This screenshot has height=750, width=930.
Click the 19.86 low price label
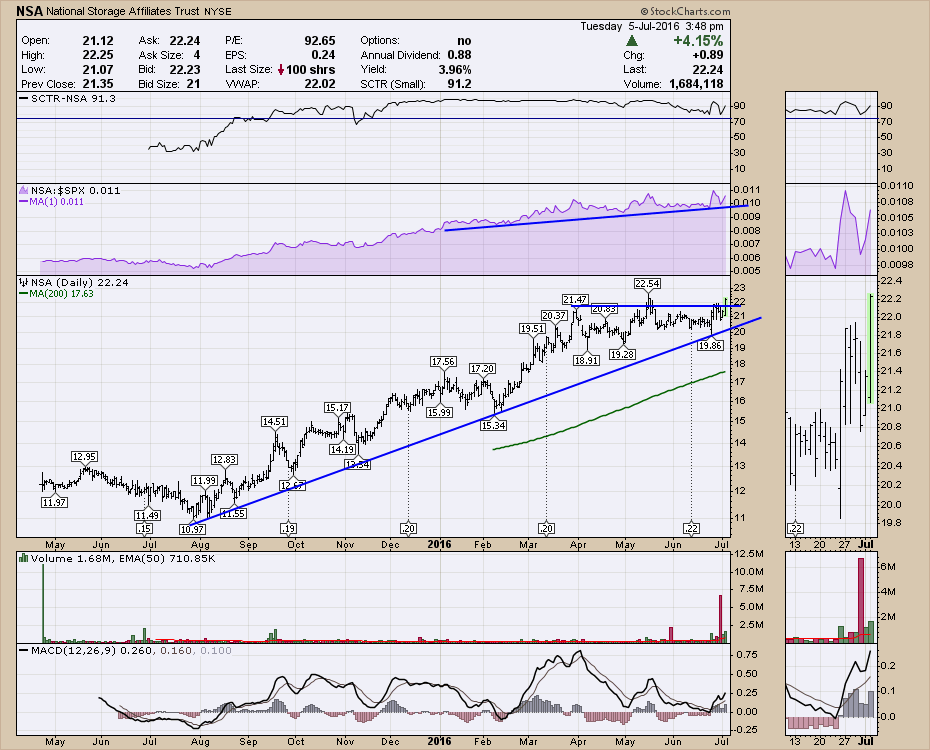pyautogui.click(x=710, y=345)
